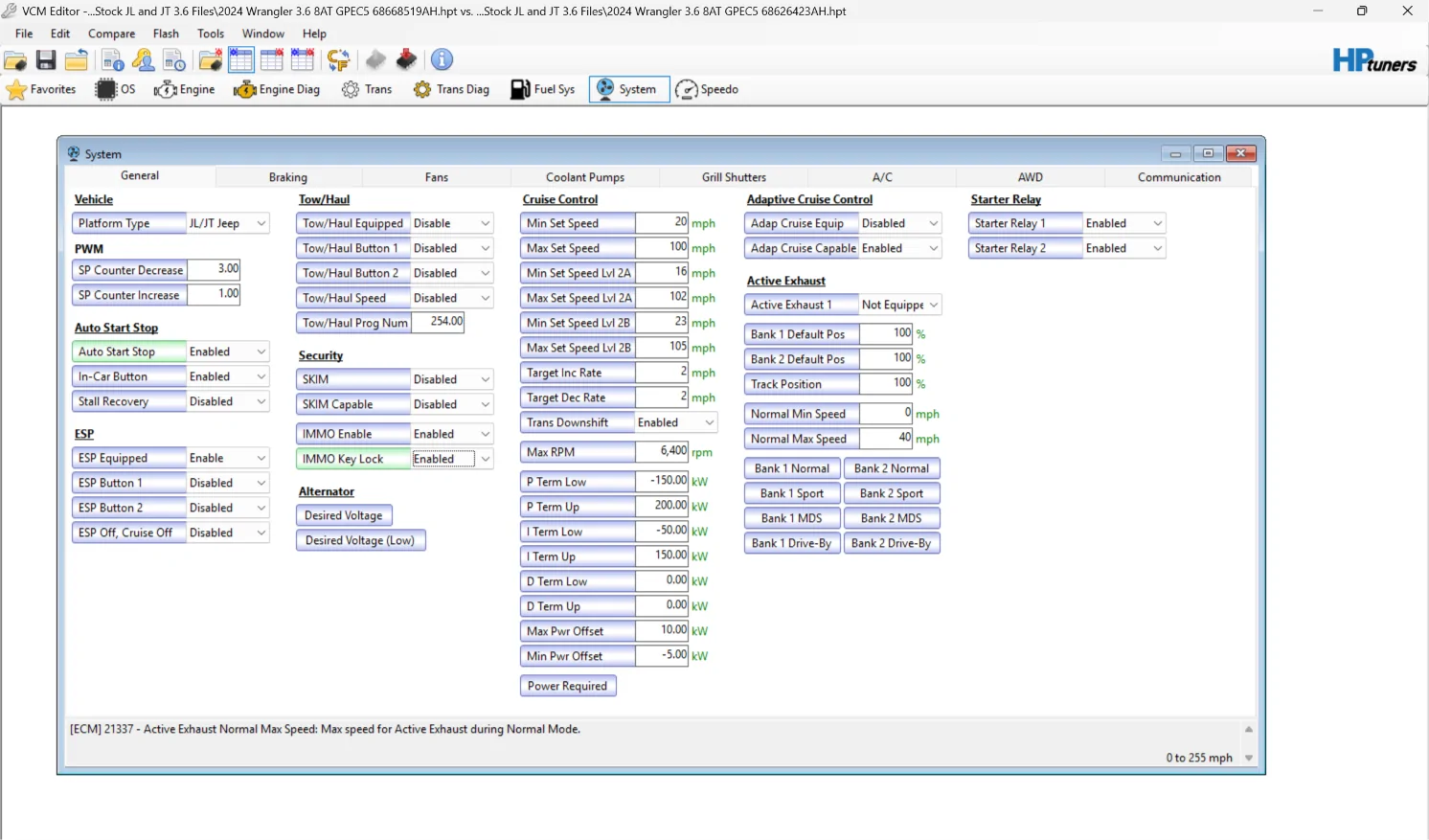Switch to the Fans tab
1429x840 pixels.
(x=437, y=177)
